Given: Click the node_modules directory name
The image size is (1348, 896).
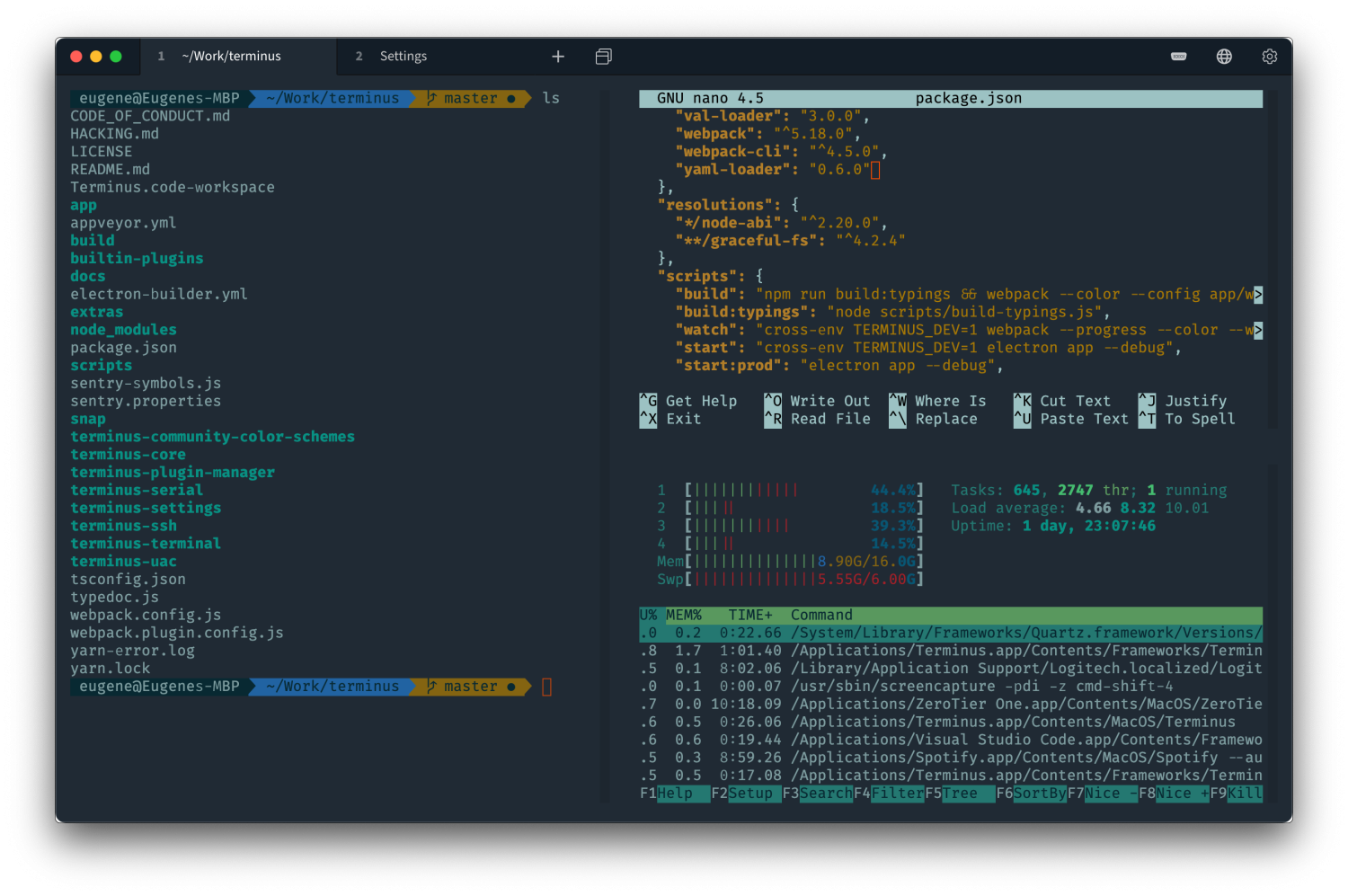Looking at the screenshot, I should [124, 331].
